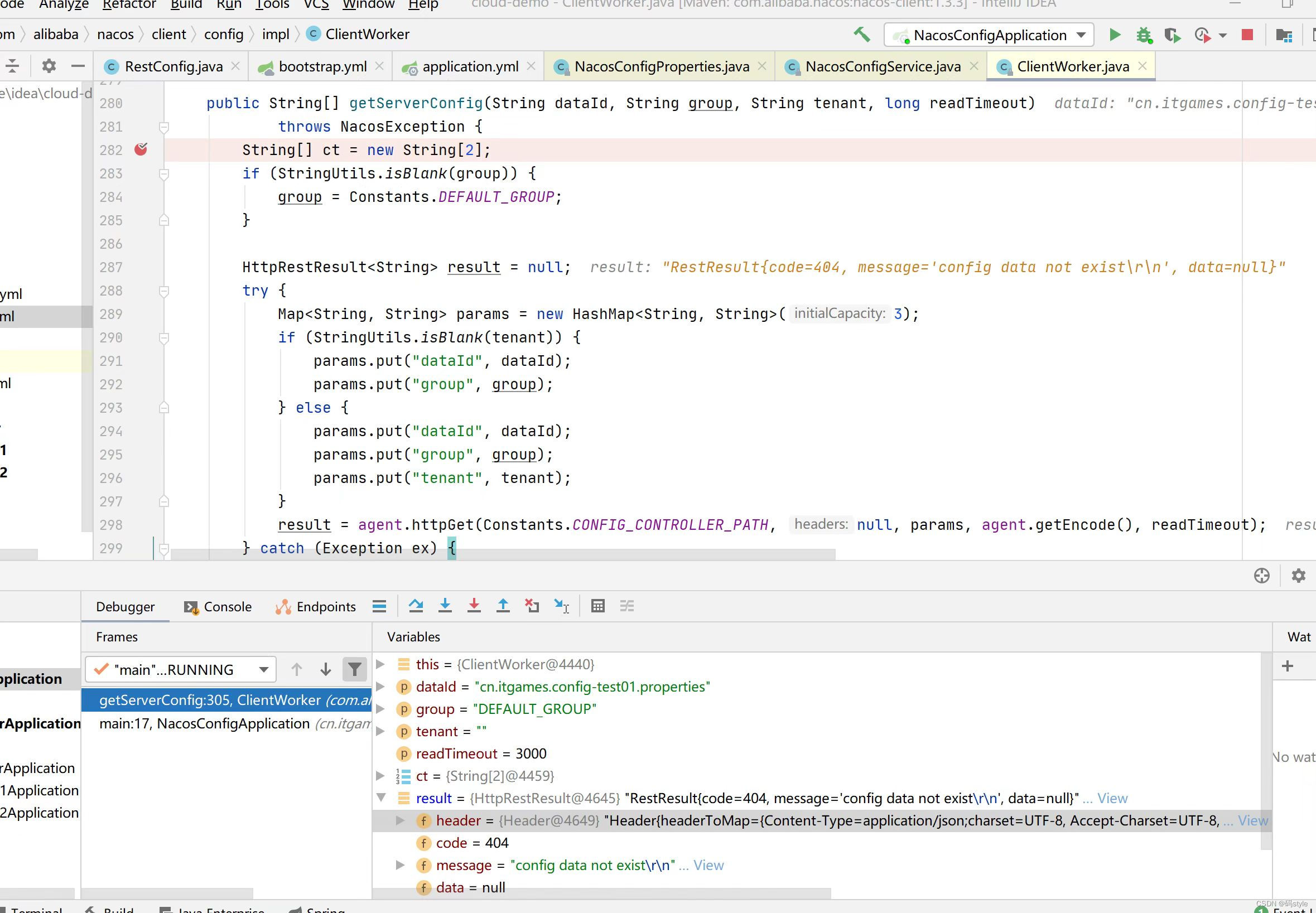Viewport: 1316px width, 913px height.
Task: Add new watch with plus icon
Action: coord(1288,666)
